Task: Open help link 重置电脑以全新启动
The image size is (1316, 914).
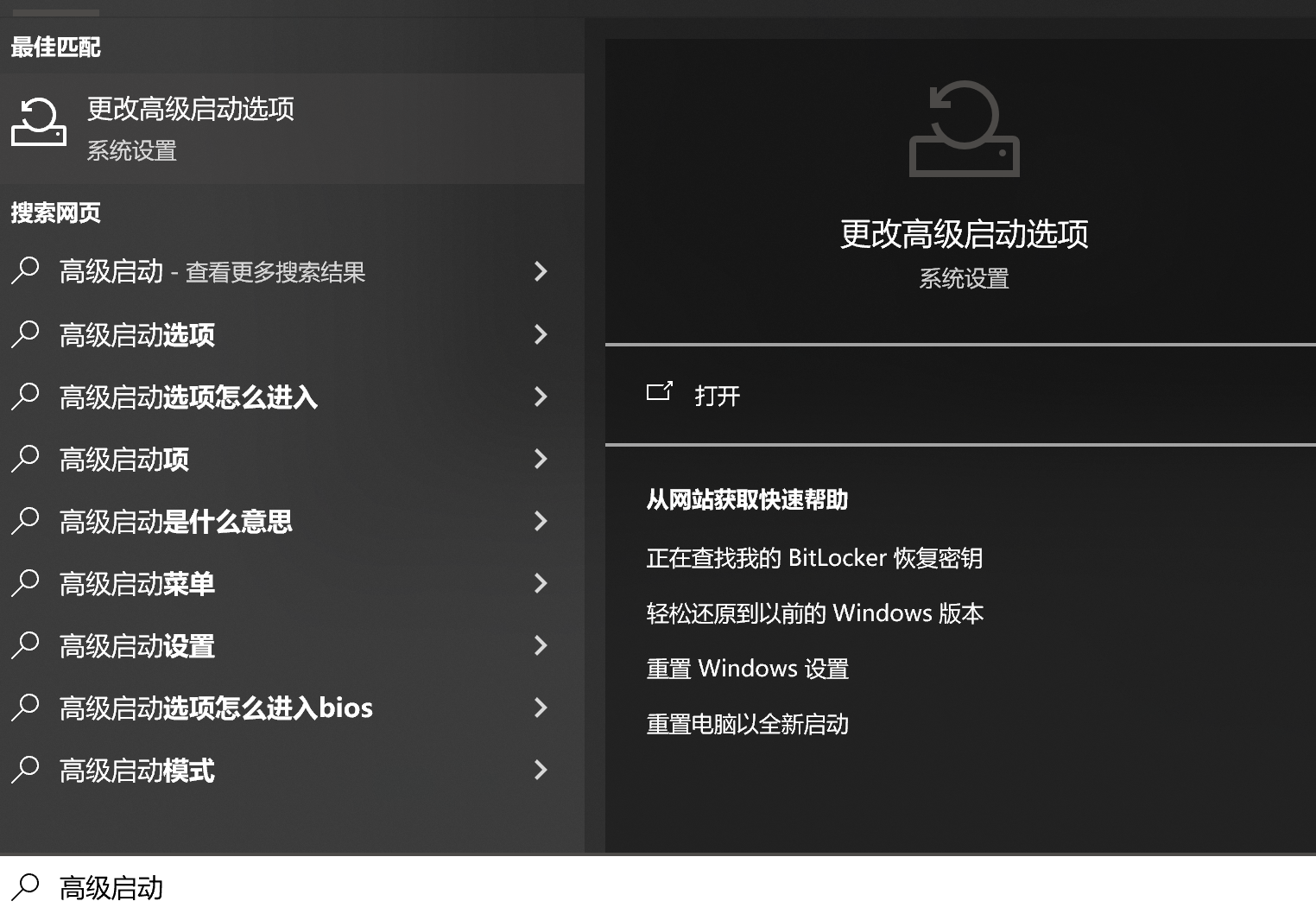Action: click(x=748, y=724)
